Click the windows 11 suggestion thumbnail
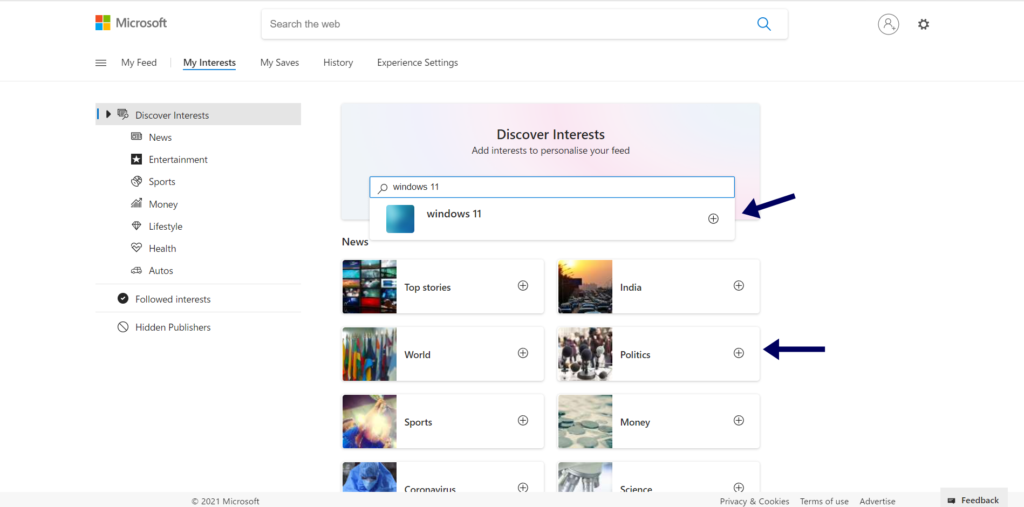The width and height of the screenshot is (1024, 507). (x=400, y=219)
